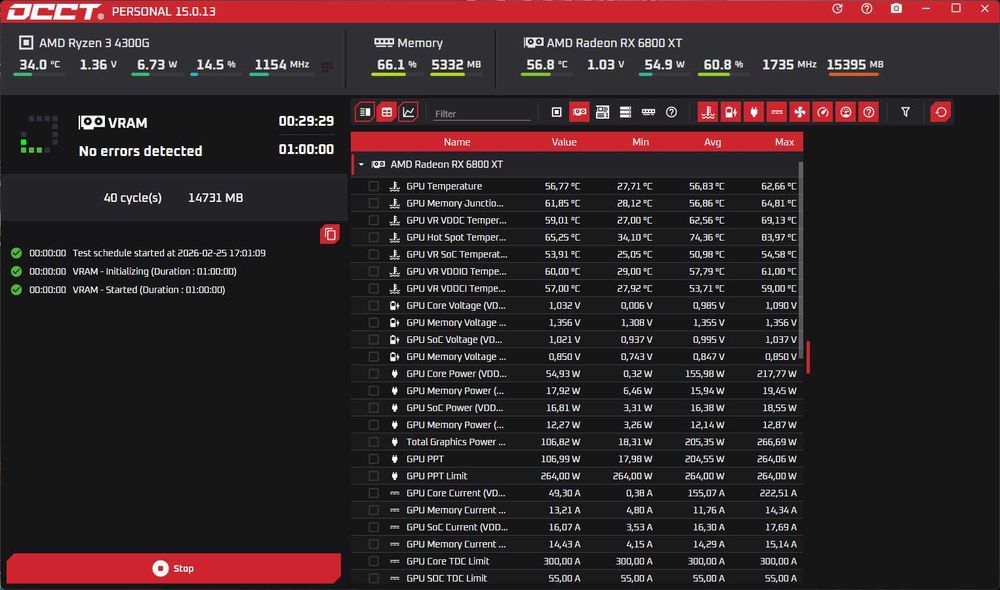Check the GPU Core Power checkbox
Screen dimensions: 1000x590
tap(374, 374)
